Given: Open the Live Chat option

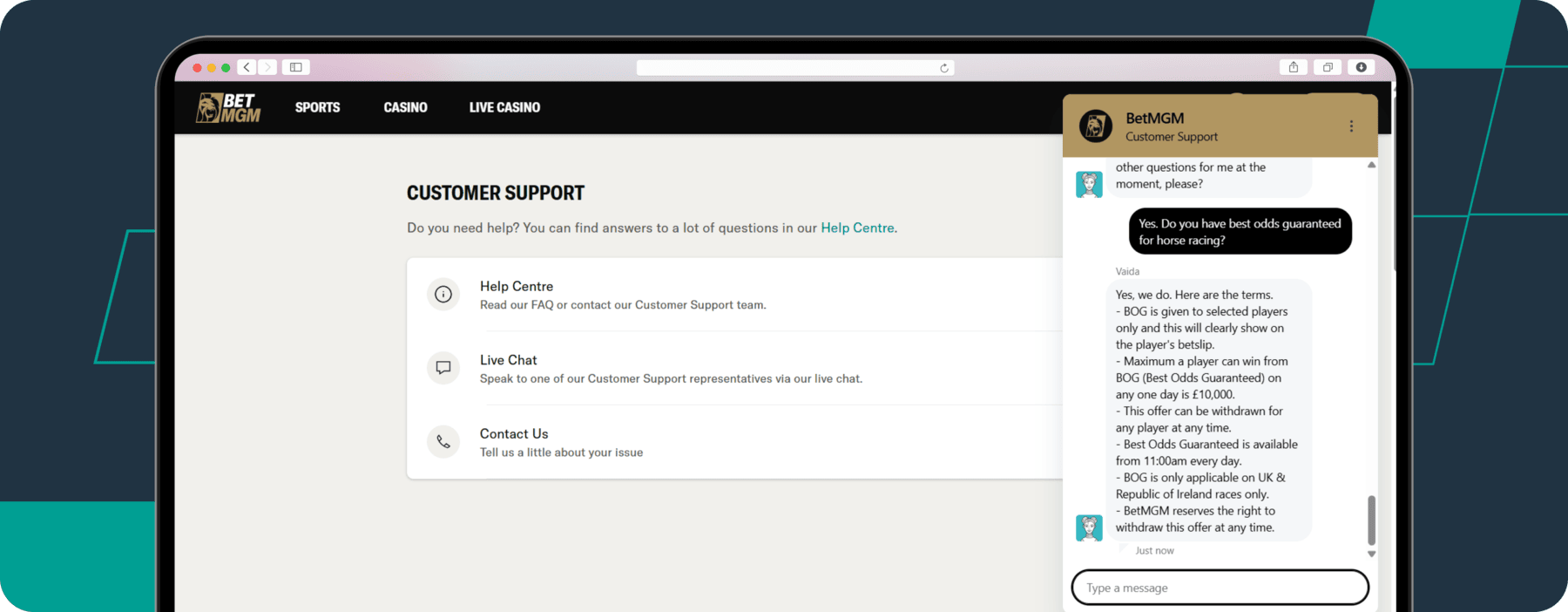Looking at the screenshot, I should pyautogui.click(x=508, y=360).
